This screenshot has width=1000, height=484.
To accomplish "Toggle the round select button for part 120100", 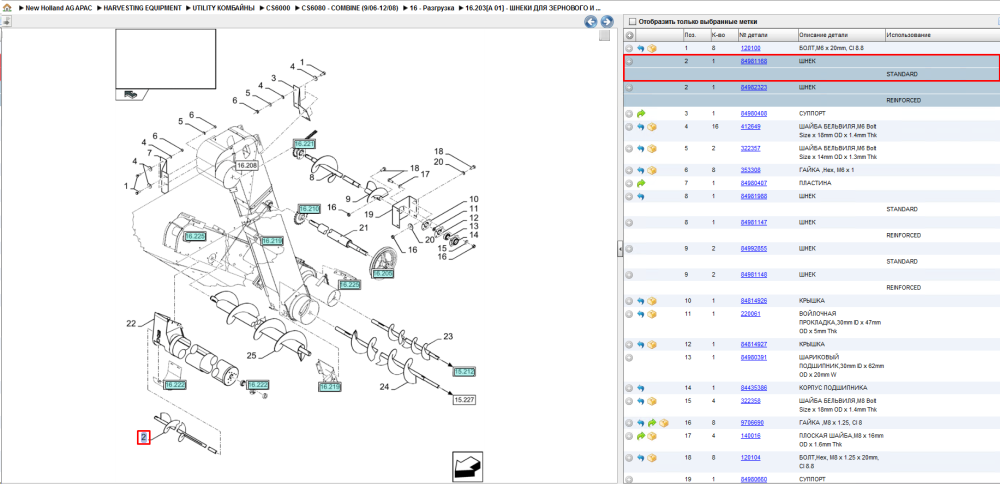I will tap(629, 48).
